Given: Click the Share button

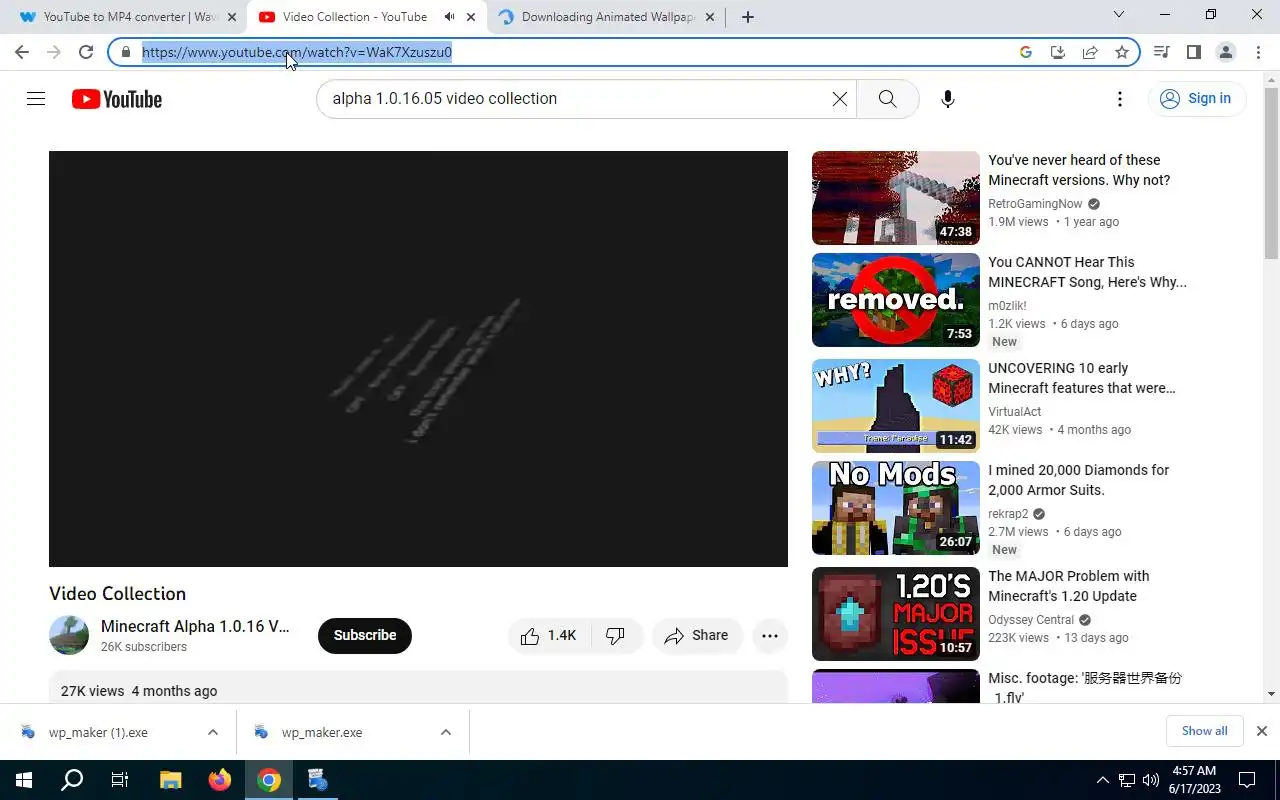Looking at the screenshot, I should [697, 635].
